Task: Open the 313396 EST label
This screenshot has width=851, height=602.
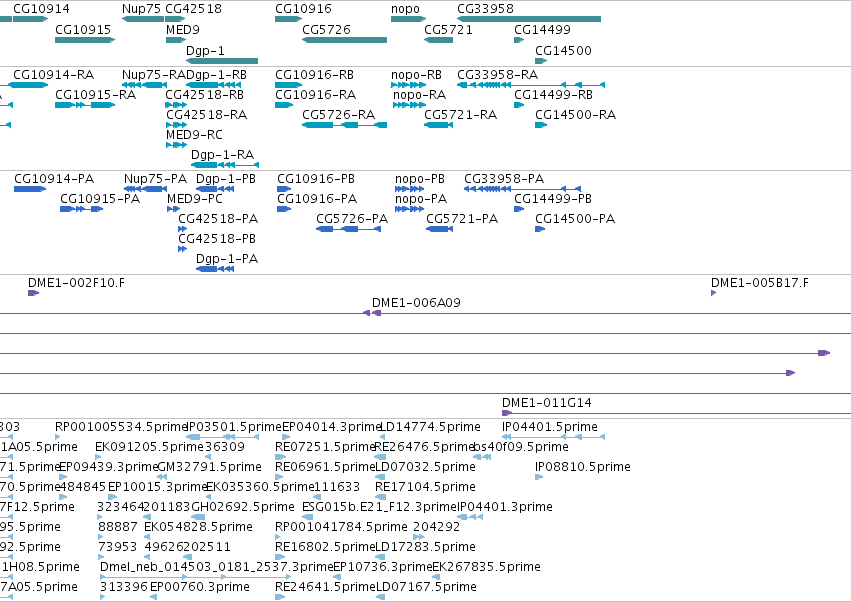Action: pyautogui.click(x=124, y=587)
